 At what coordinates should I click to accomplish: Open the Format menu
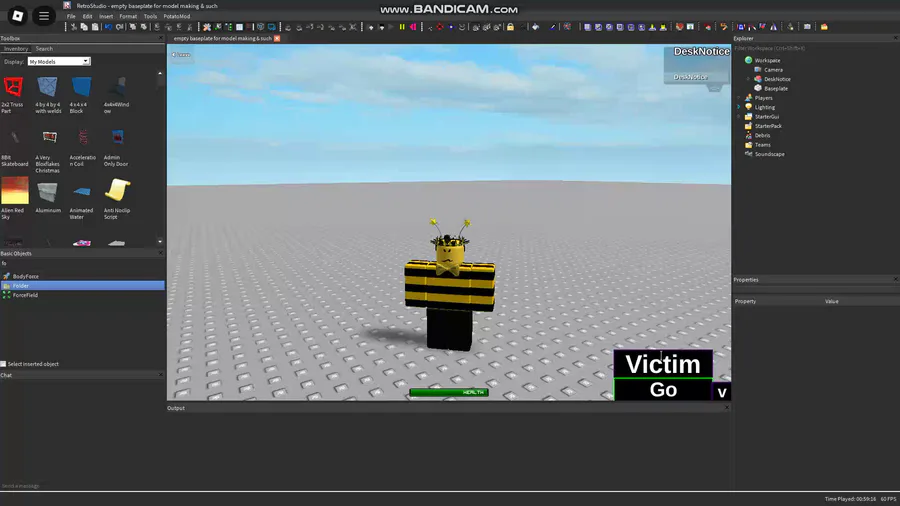coord(128,17)
